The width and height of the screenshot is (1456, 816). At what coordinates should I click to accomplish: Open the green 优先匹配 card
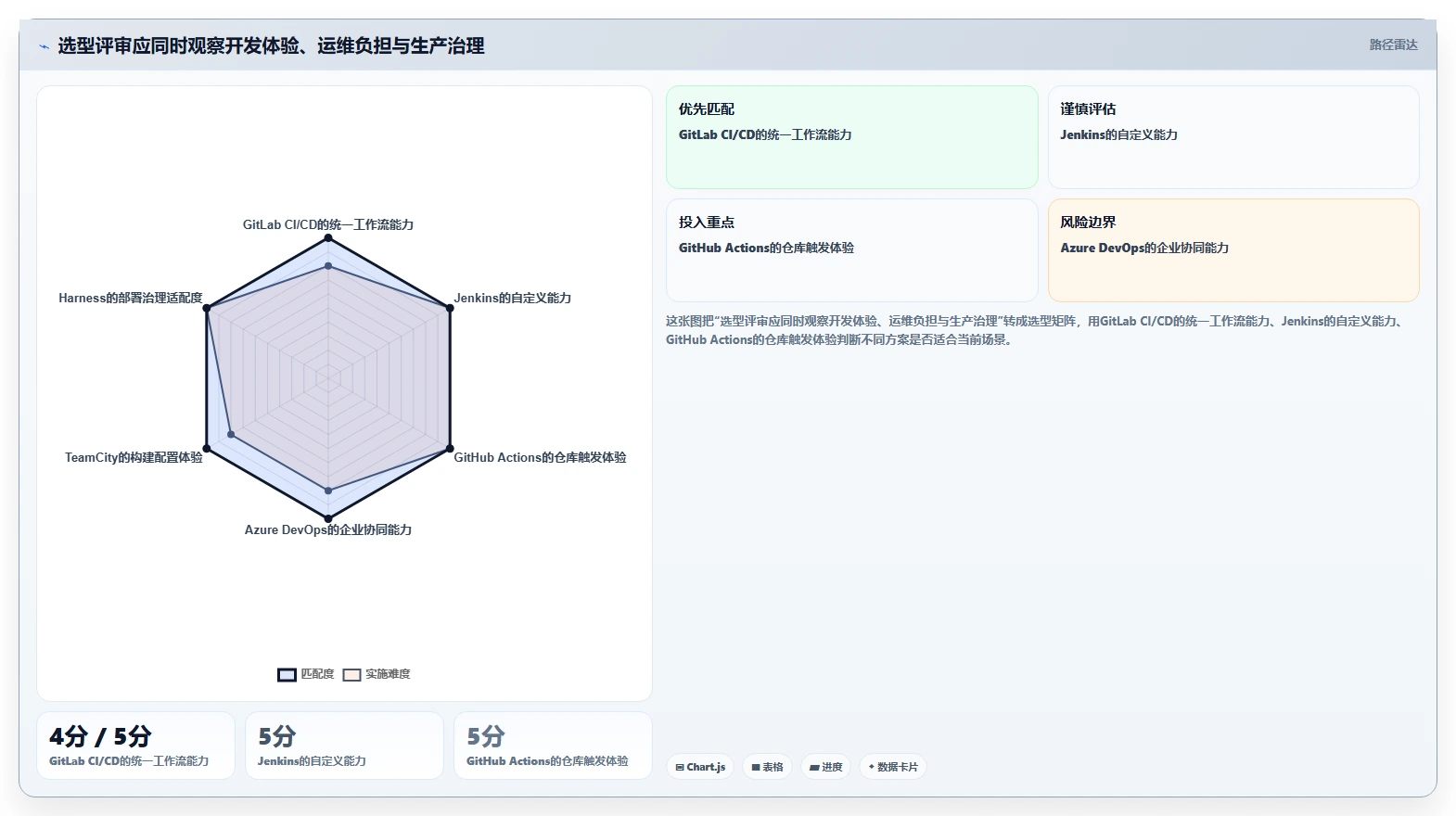coord(851,137)
